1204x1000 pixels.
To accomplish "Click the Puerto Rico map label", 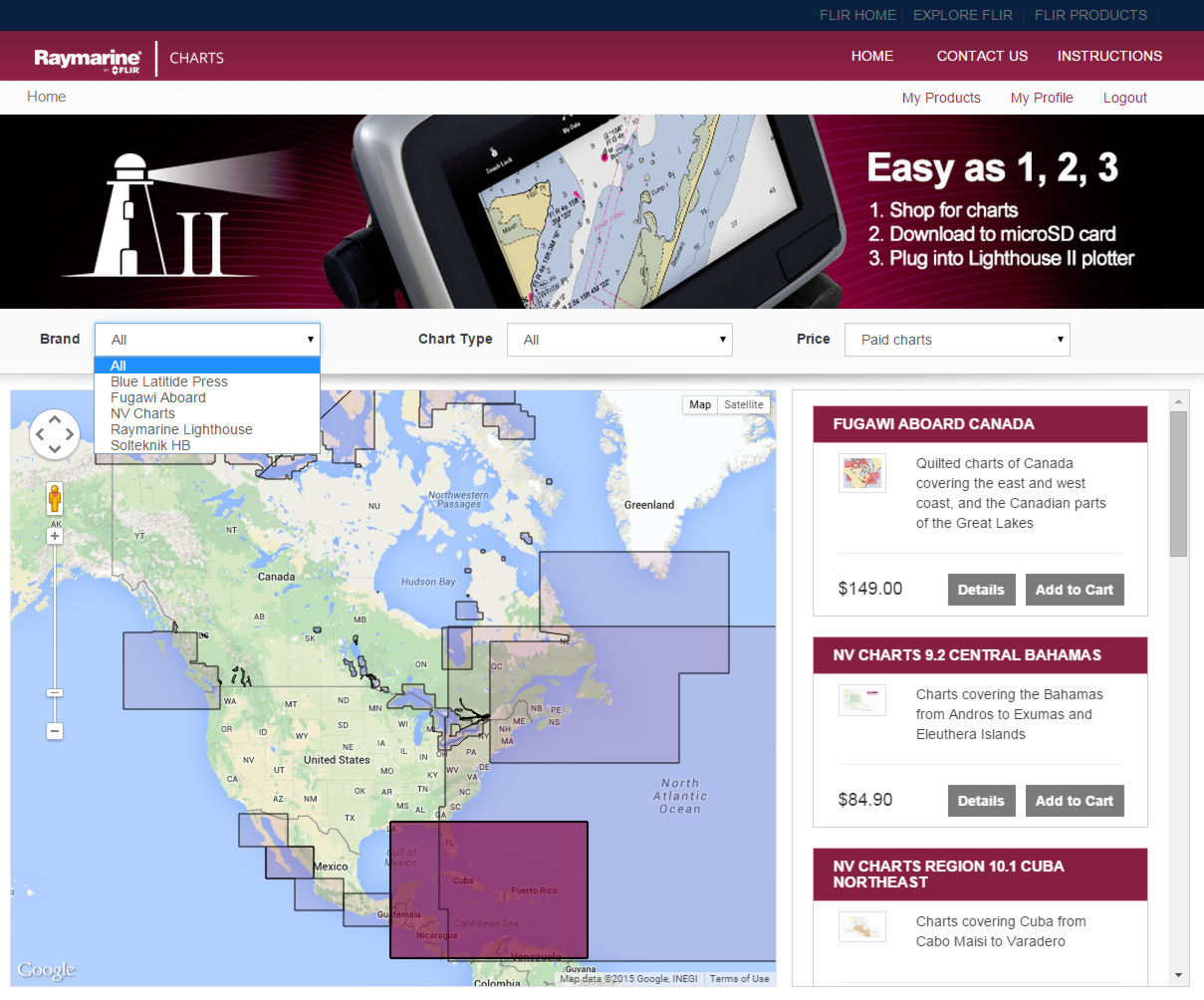I will pyautogui.click(x=534, y=890).
